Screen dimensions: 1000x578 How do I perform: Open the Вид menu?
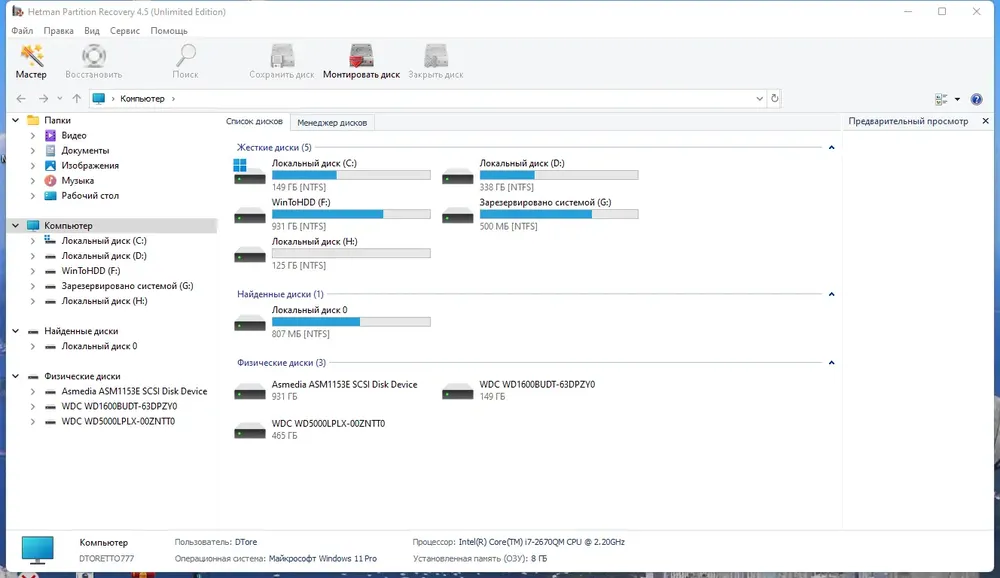pyautogui.click(x=92, y=31)
